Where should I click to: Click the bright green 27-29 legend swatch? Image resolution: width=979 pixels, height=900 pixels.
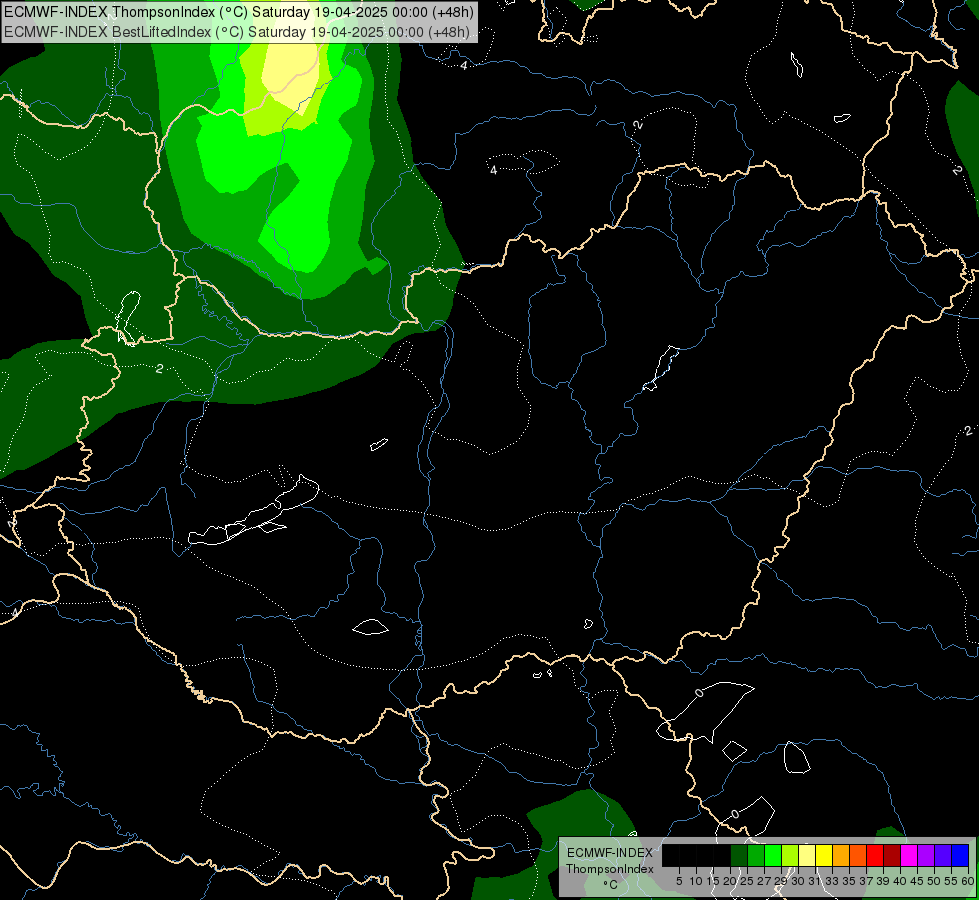pyautogui.click(x=773, y=855)
